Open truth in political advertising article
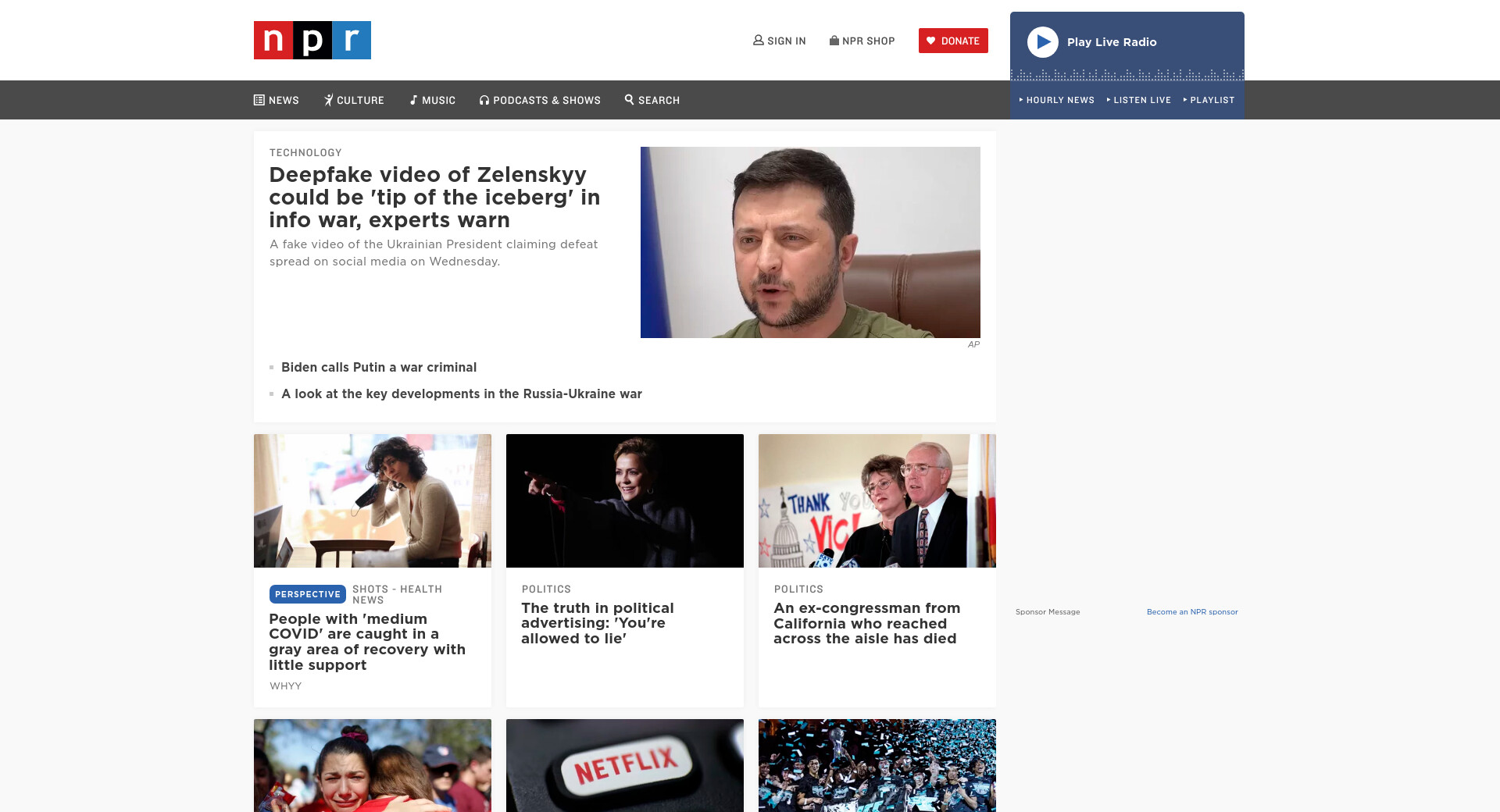Screen dimensions: 1500x812 tap(598, 623)
